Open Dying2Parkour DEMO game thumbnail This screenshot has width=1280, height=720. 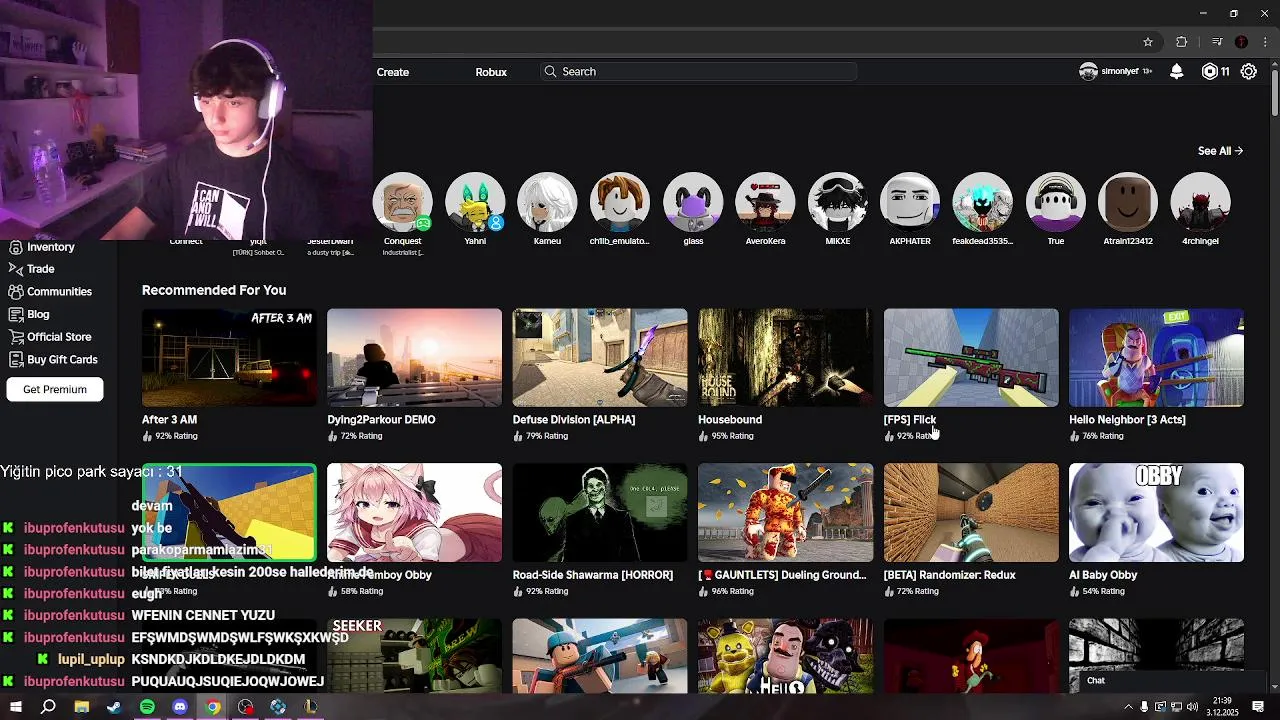(x=414, y=357)
